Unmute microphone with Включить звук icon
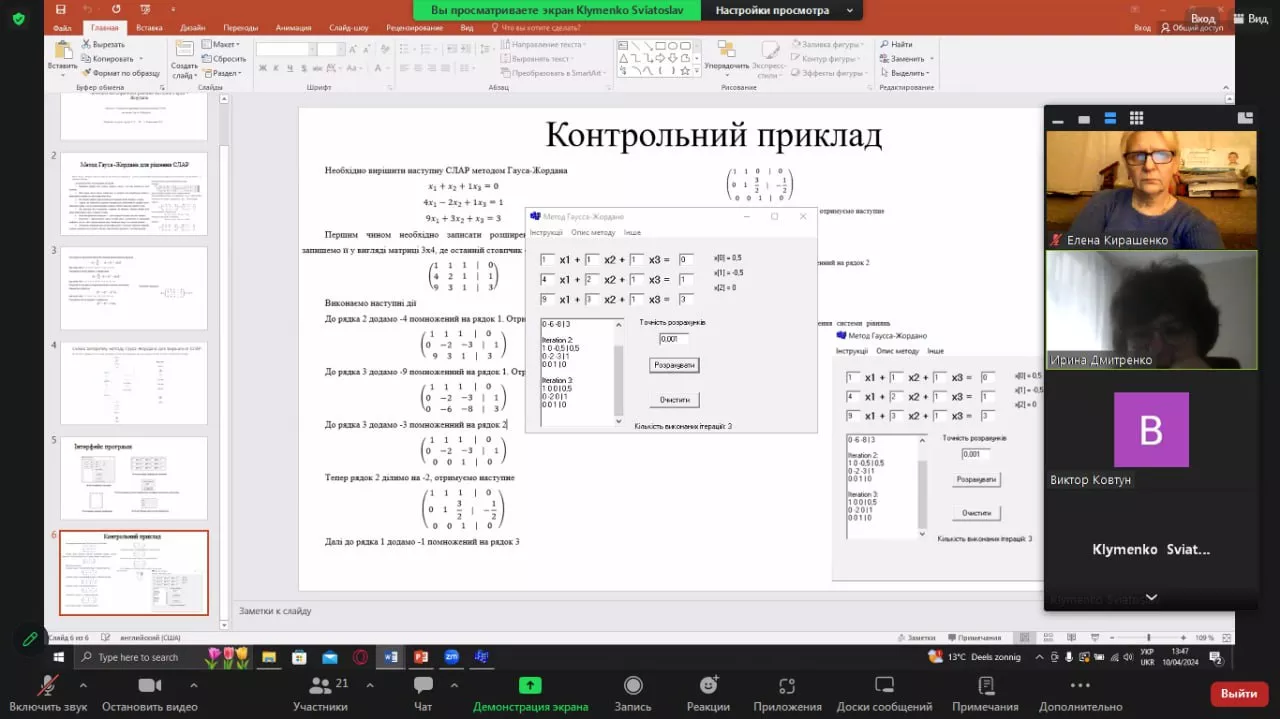Screen dimensions: 1280x719 (x=47, y=685)
